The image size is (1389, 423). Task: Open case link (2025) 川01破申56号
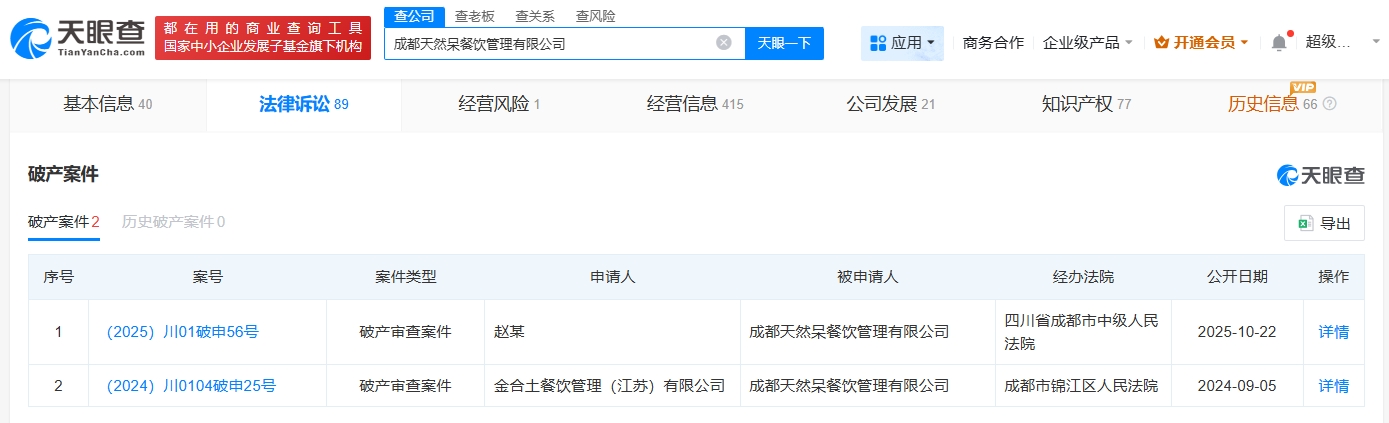coord(182,332)
